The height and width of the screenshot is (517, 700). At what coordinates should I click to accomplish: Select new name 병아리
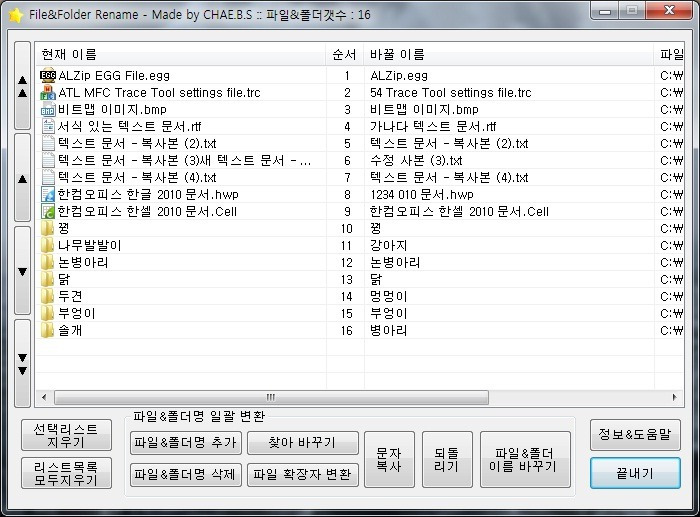tap(388, 330)
